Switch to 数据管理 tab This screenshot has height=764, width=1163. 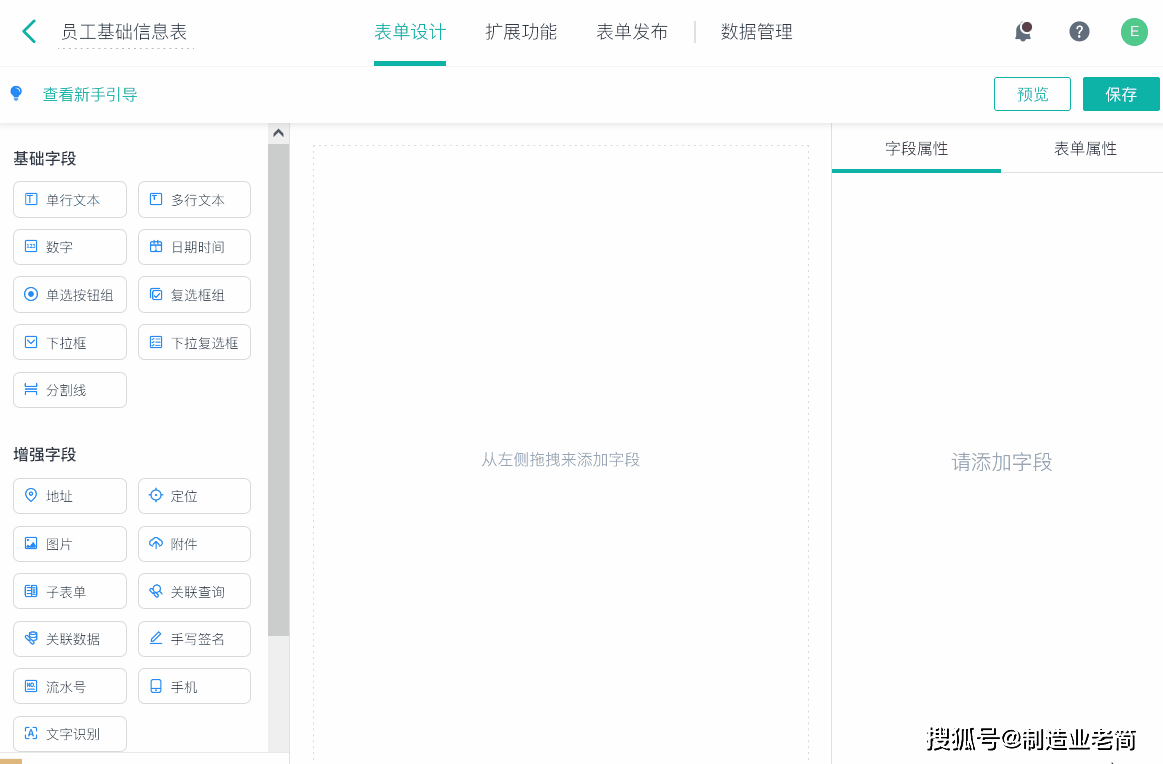click(757, 32)
